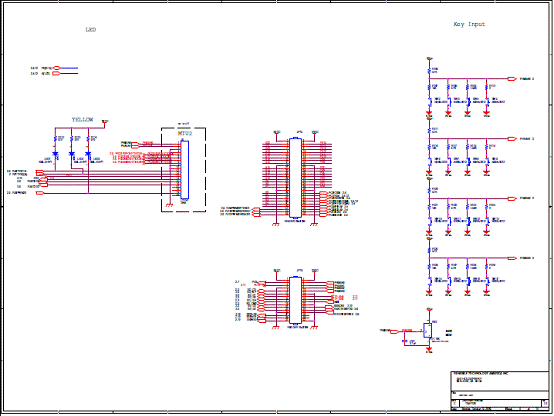Image resolution: width=554 pixels, height=416 pixels.
Task: Click the first key row output port symbol
Action: click(x=512, y=79)
